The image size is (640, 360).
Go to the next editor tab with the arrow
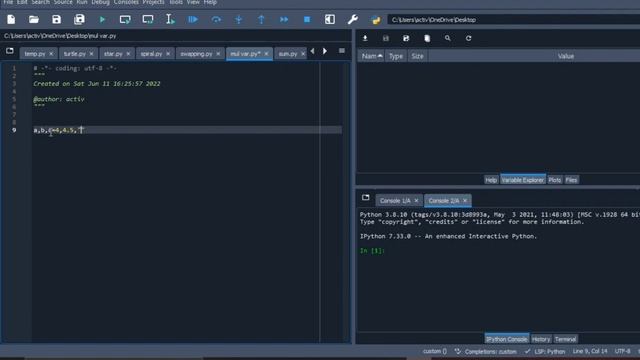[325, 51]
